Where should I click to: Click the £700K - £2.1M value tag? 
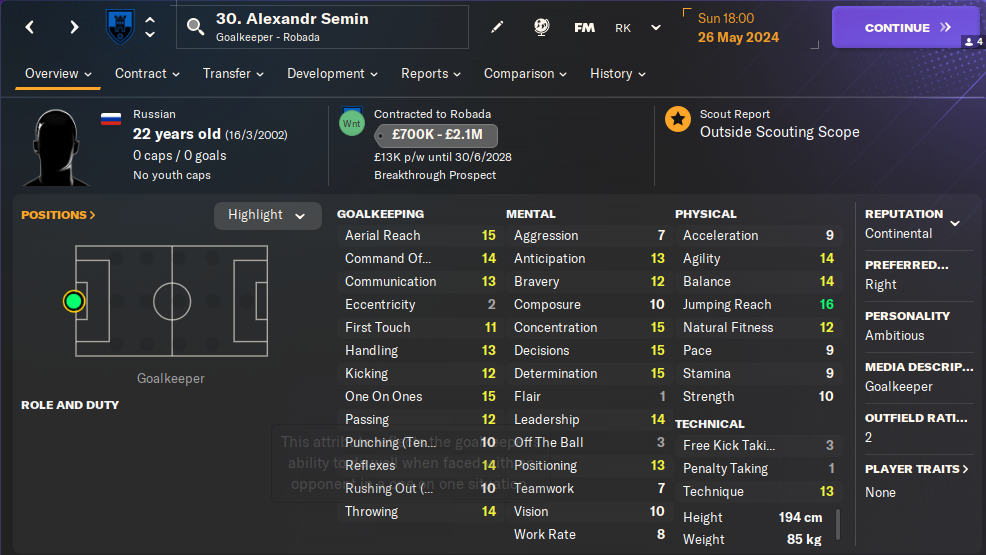pos(435,135)
